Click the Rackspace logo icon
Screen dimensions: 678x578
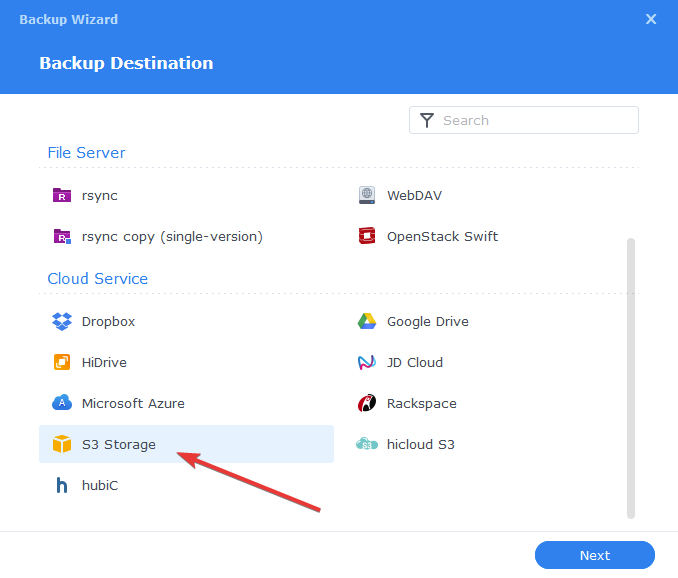(x=367, y=403)
